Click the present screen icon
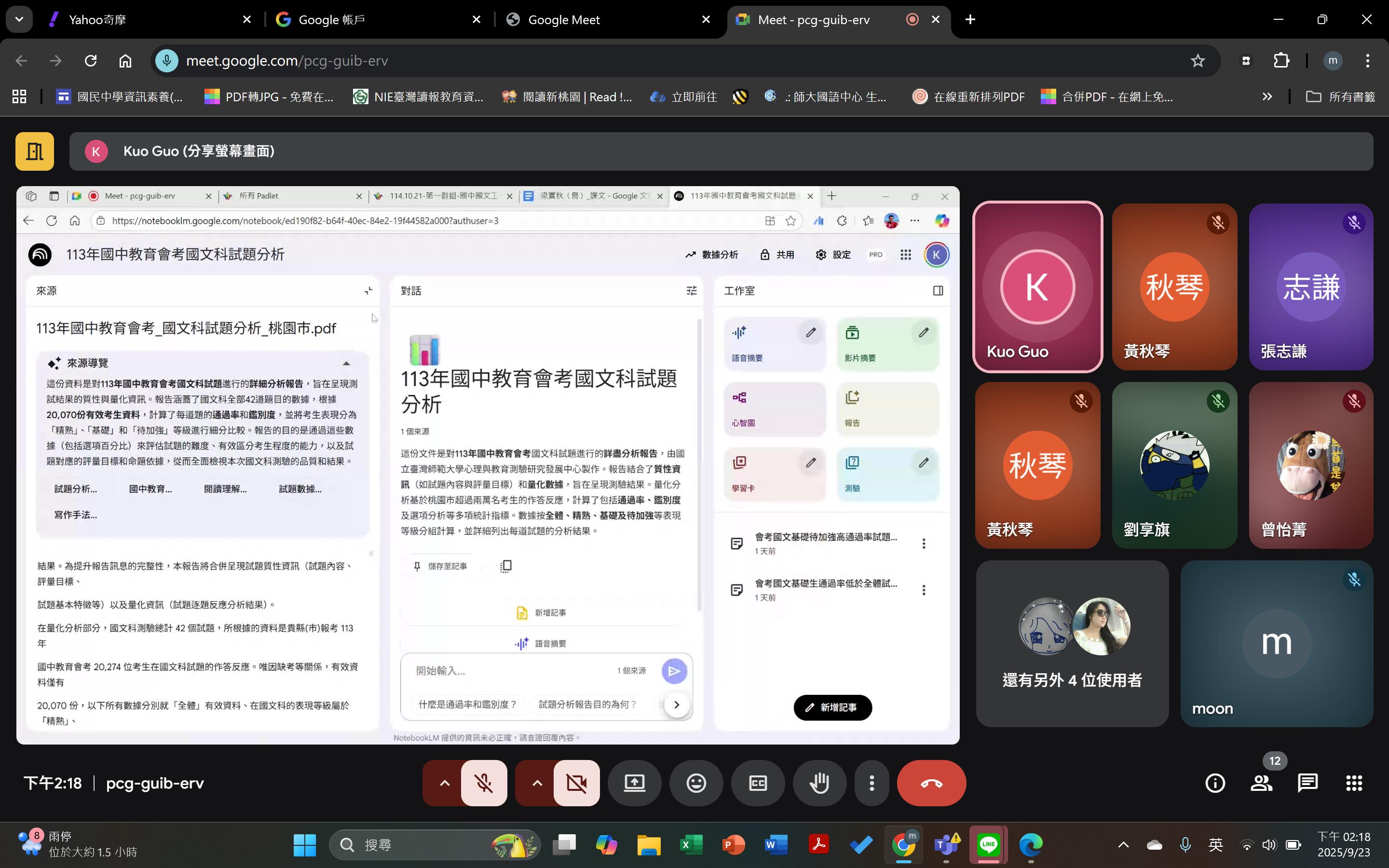This screenshot has width=1389, height=868. pos(634,783)
